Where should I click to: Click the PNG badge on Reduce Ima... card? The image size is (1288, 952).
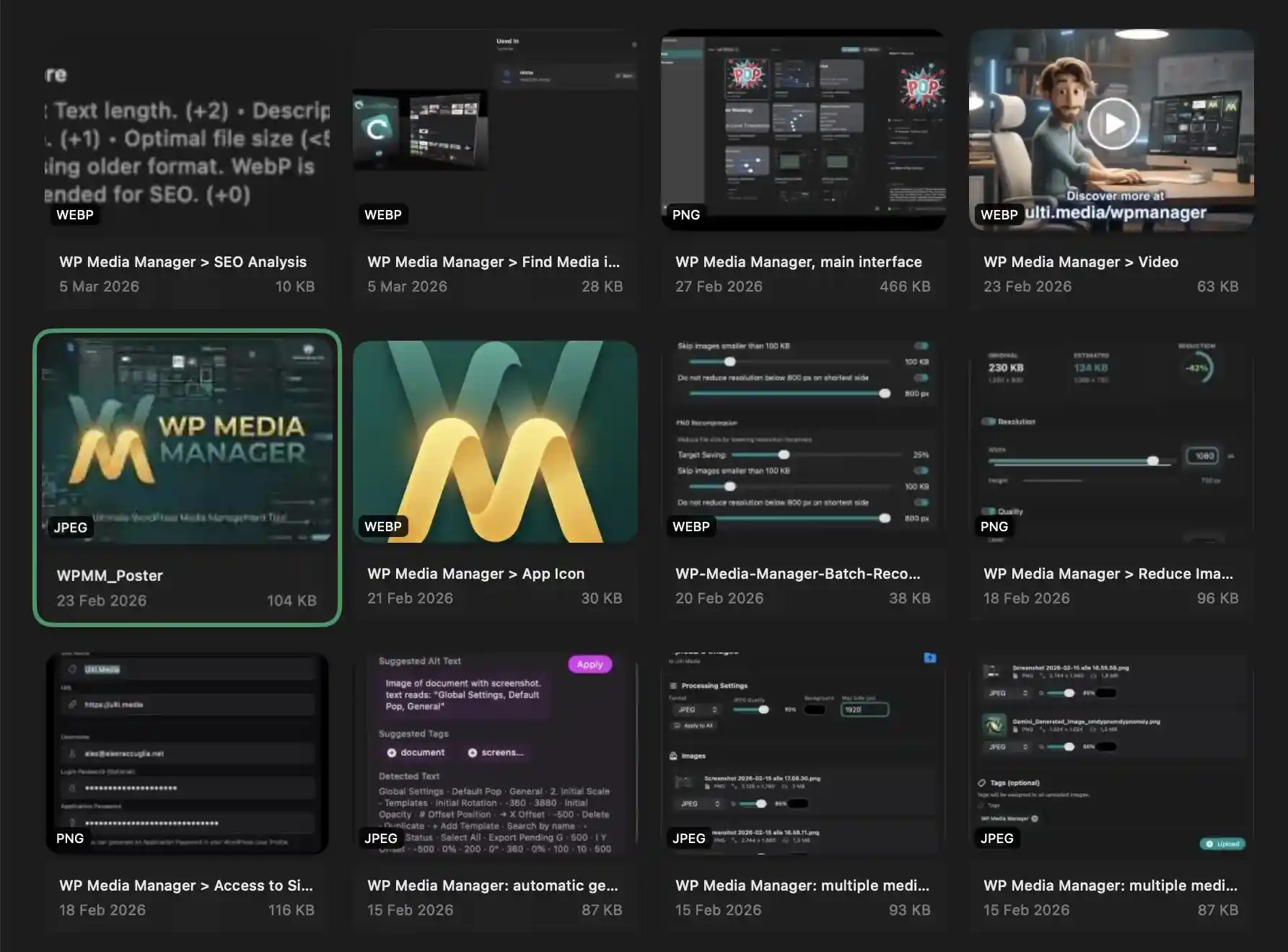(x=994, y=527)
